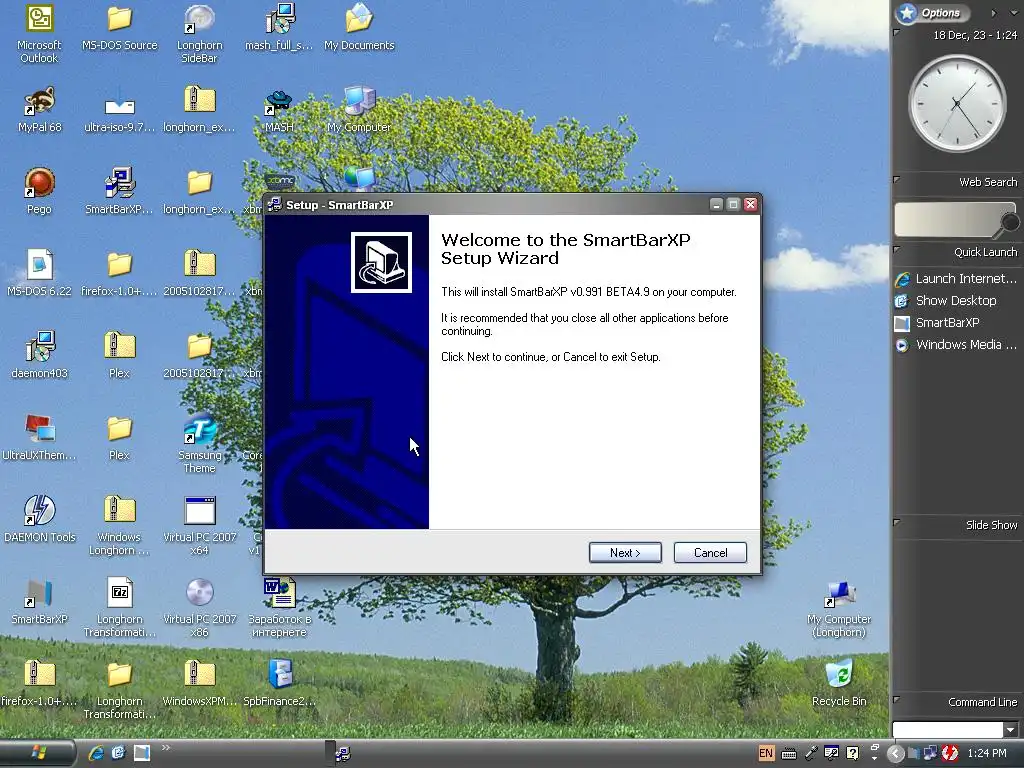The width and height of the screenshot is (1024, 768).
Task: Click Show Desktop in taskbar quick launch
Action: (x=118, y=753)
